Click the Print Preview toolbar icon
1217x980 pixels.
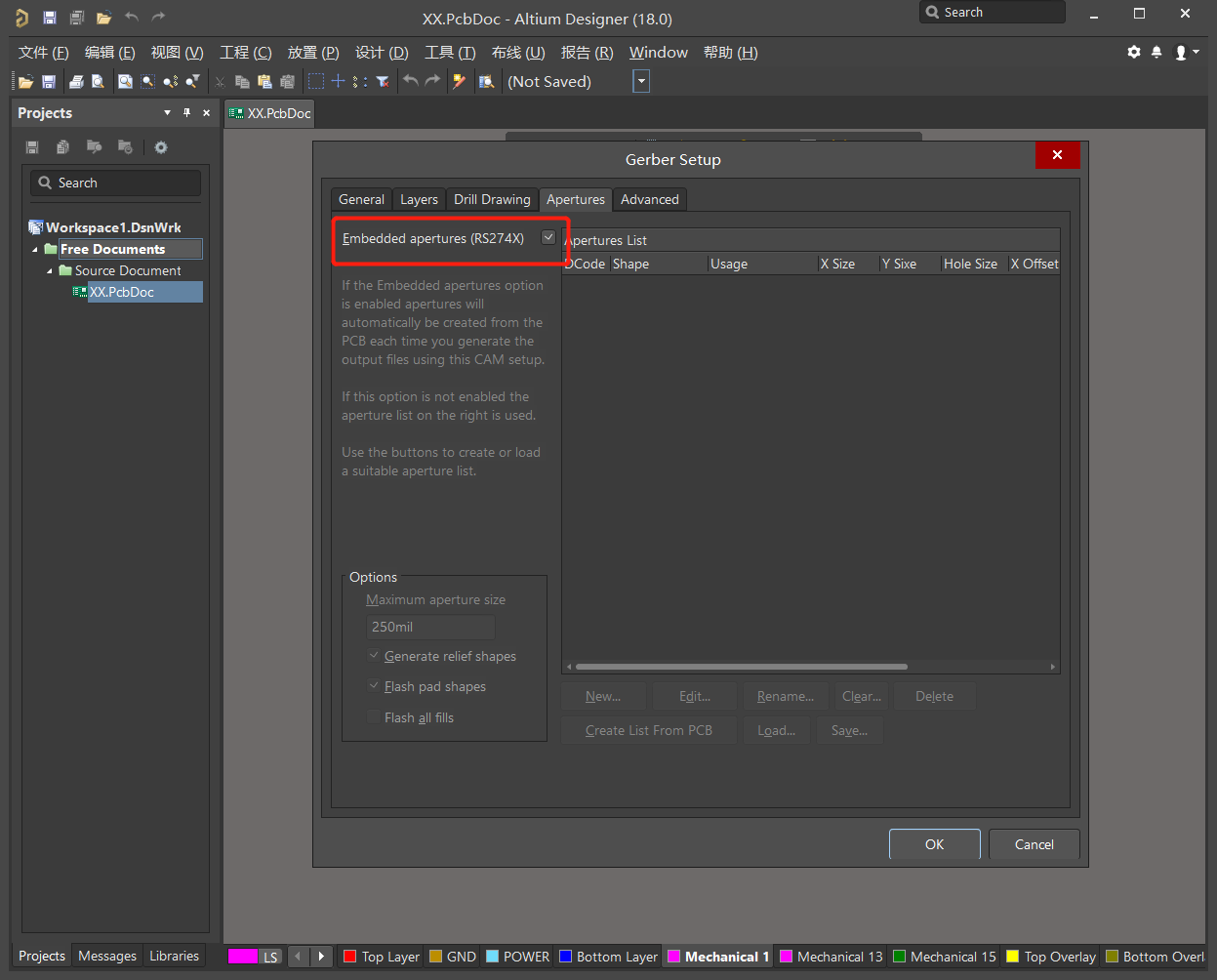point(99,82)
